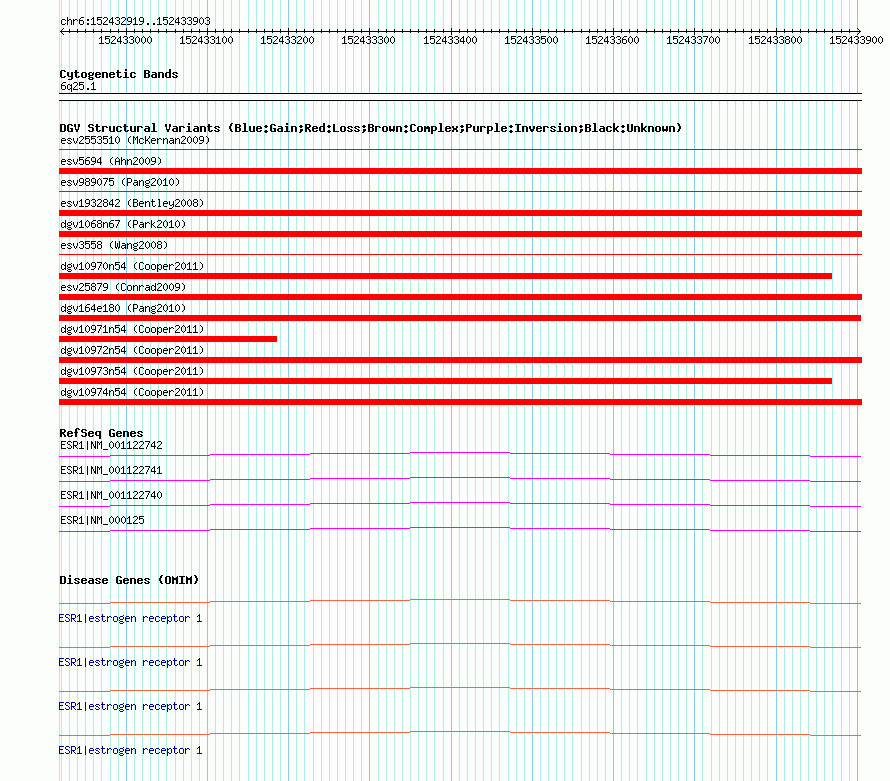Click the magenta gene line of NM_000125
This screenshot has height=781, width=890.
coord(460,528)
